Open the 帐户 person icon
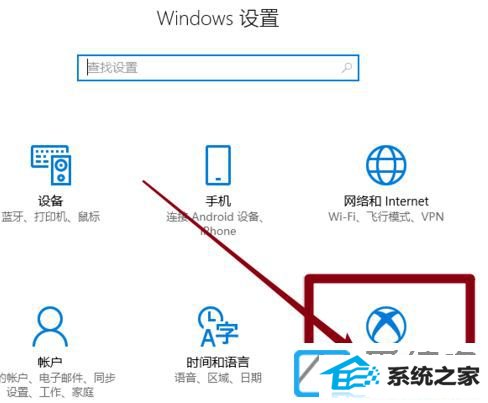 click(50, 326)
